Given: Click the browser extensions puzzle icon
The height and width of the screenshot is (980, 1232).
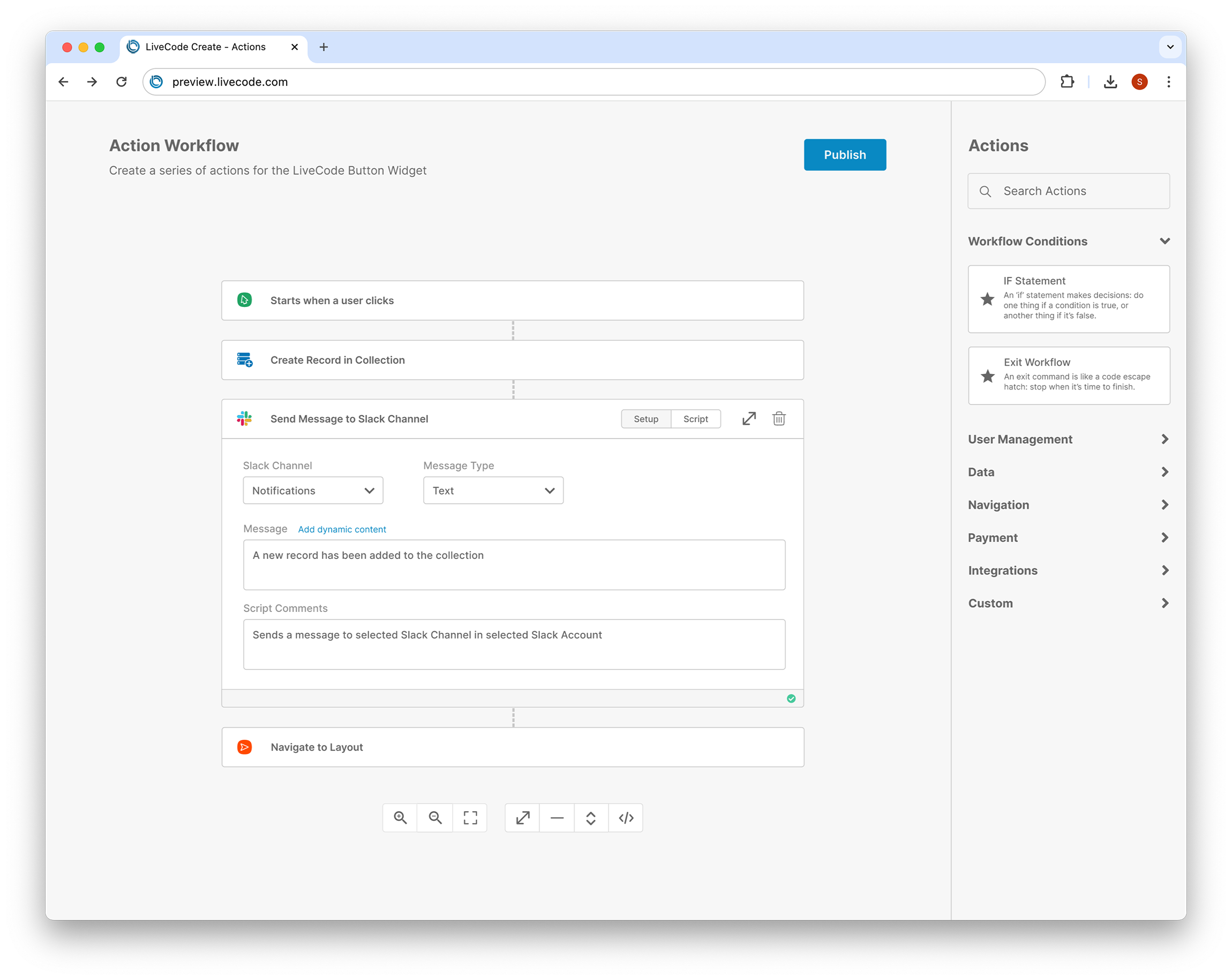Looking at the screenshot, I should click(x=1067, y=82).
